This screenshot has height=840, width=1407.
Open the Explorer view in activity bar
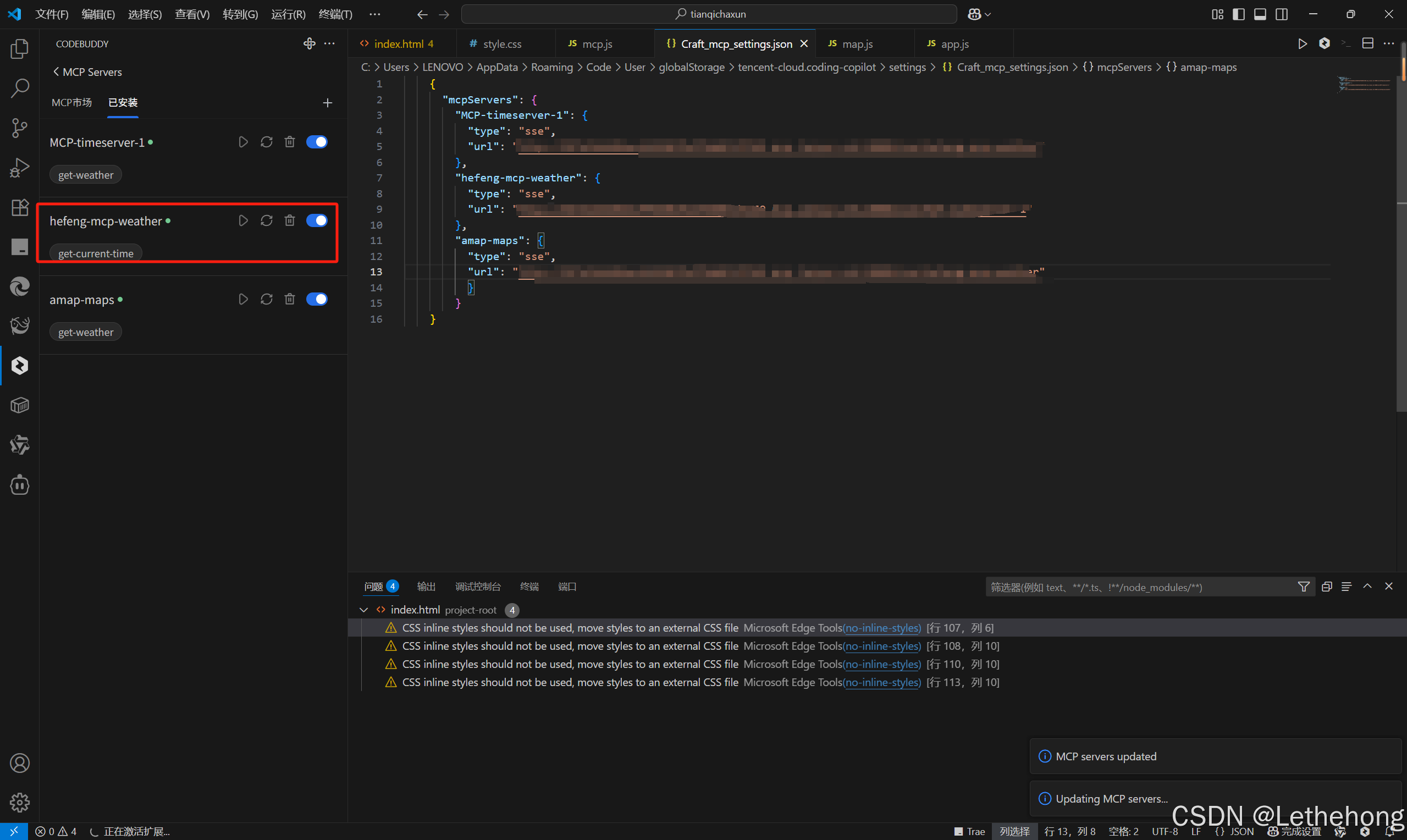pyautogui.click(x=20, y=49)
